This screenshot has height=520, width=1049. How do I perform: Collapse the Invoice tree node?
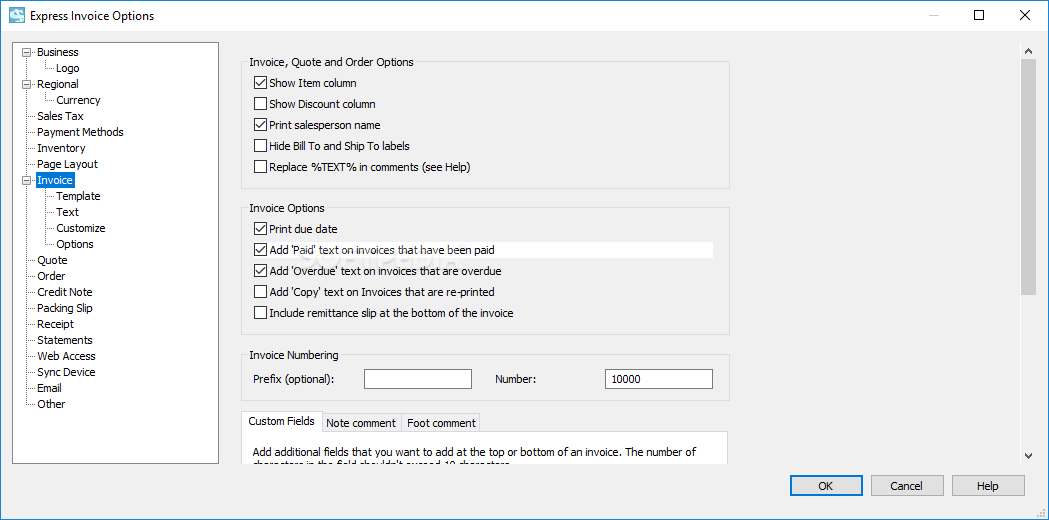pos(27,181)
